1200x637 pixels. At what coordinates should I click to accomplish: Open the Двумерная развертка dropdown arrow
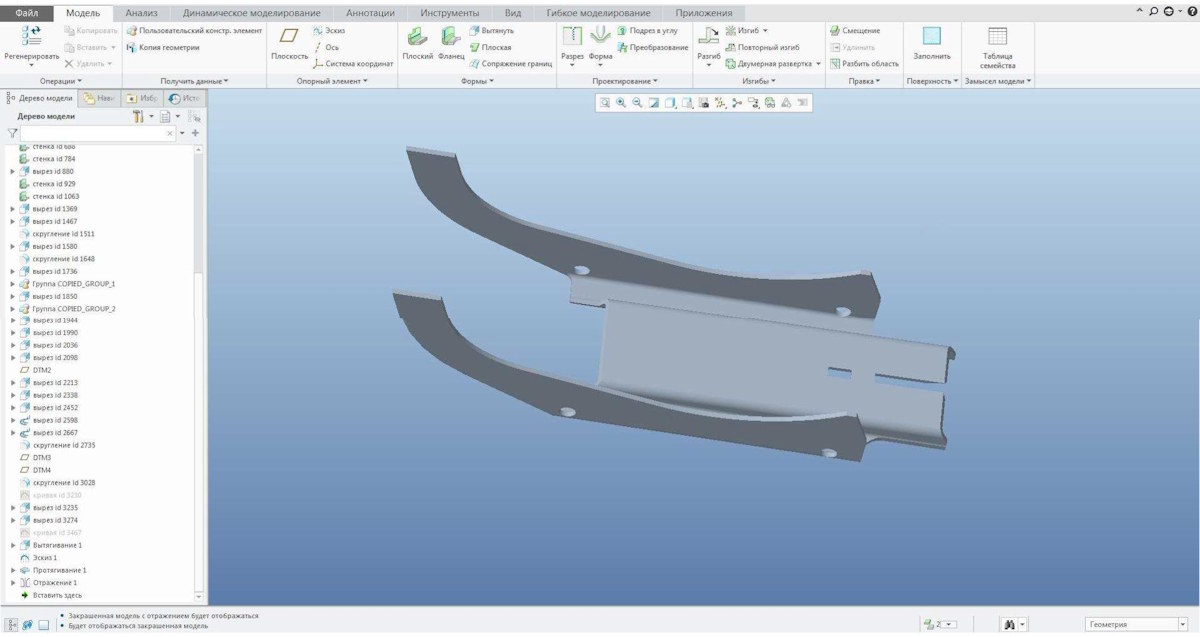coord(818,63)
